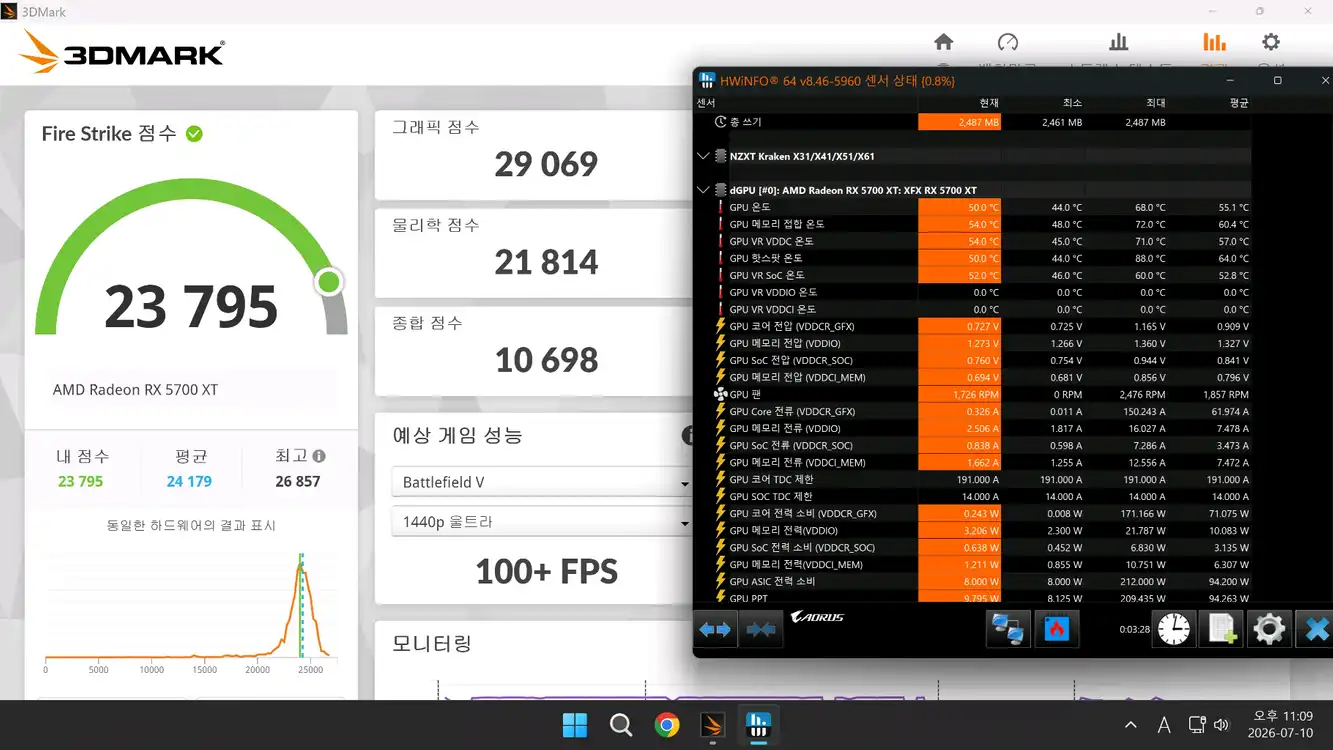This screenshot has height=750, width=1333.
Task: Click the 최고 score 26 857
Action: pos(298,482)
